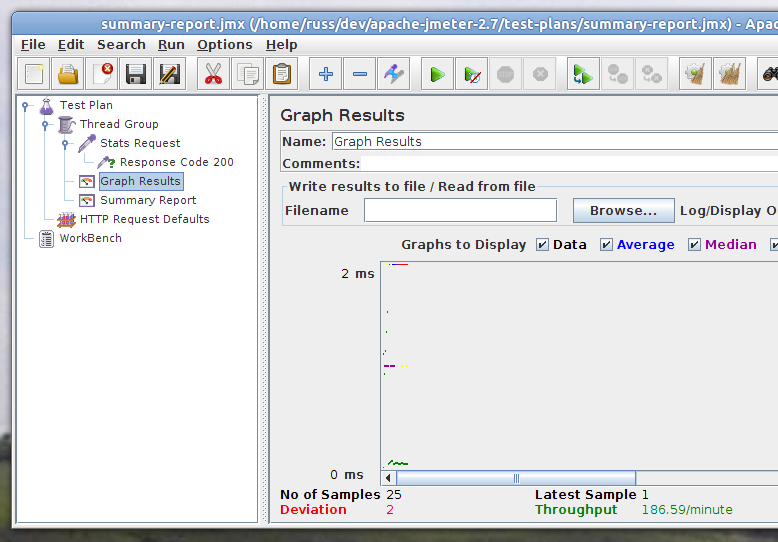
Task: Click the Stats Request sampler icon
Action: click(x=87, y=143)
